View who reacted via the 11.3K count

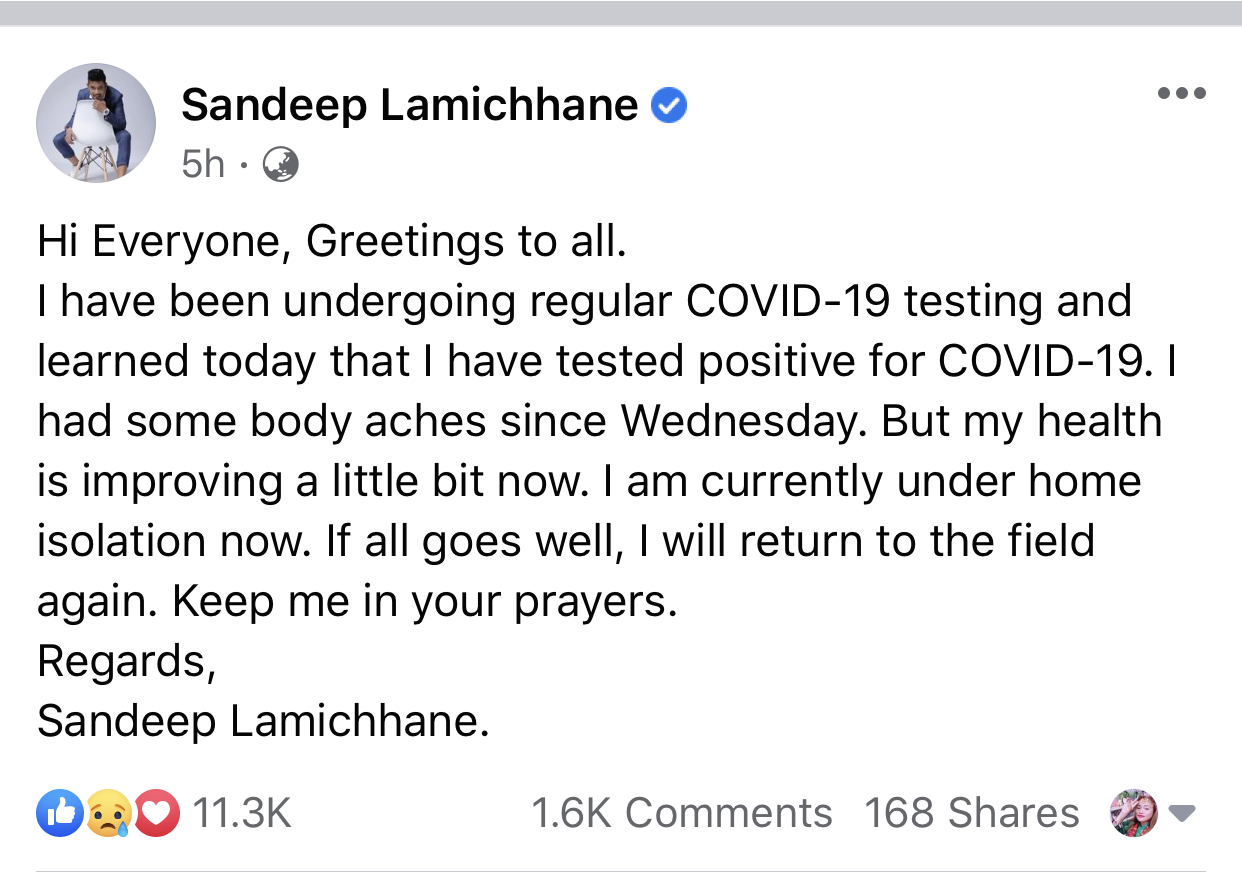pyautogui.click(x=241, y=813)
